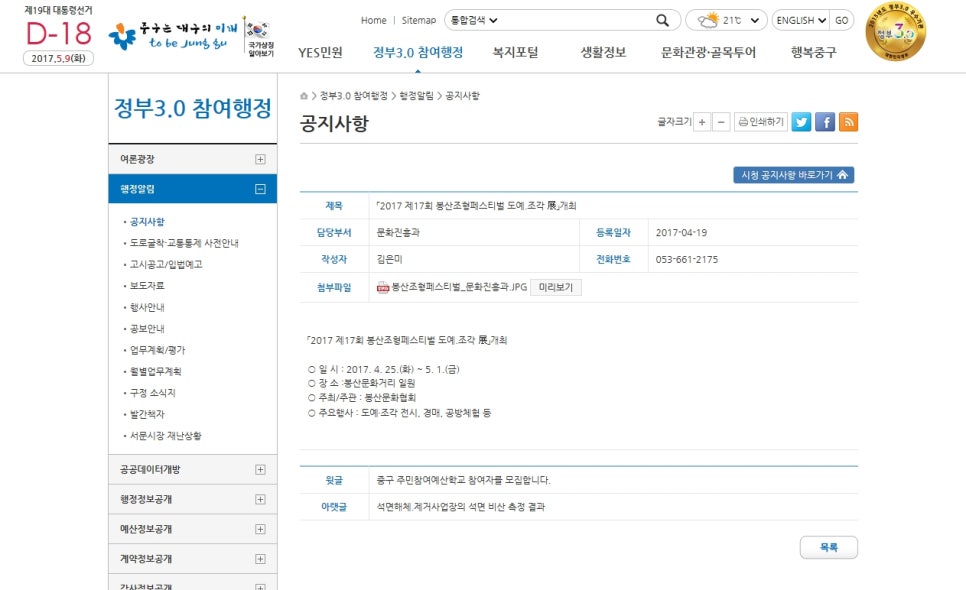Click the Korean flag 국가상징 icon
The height and width of the screenshot is (590, 966).
(260, 38)
